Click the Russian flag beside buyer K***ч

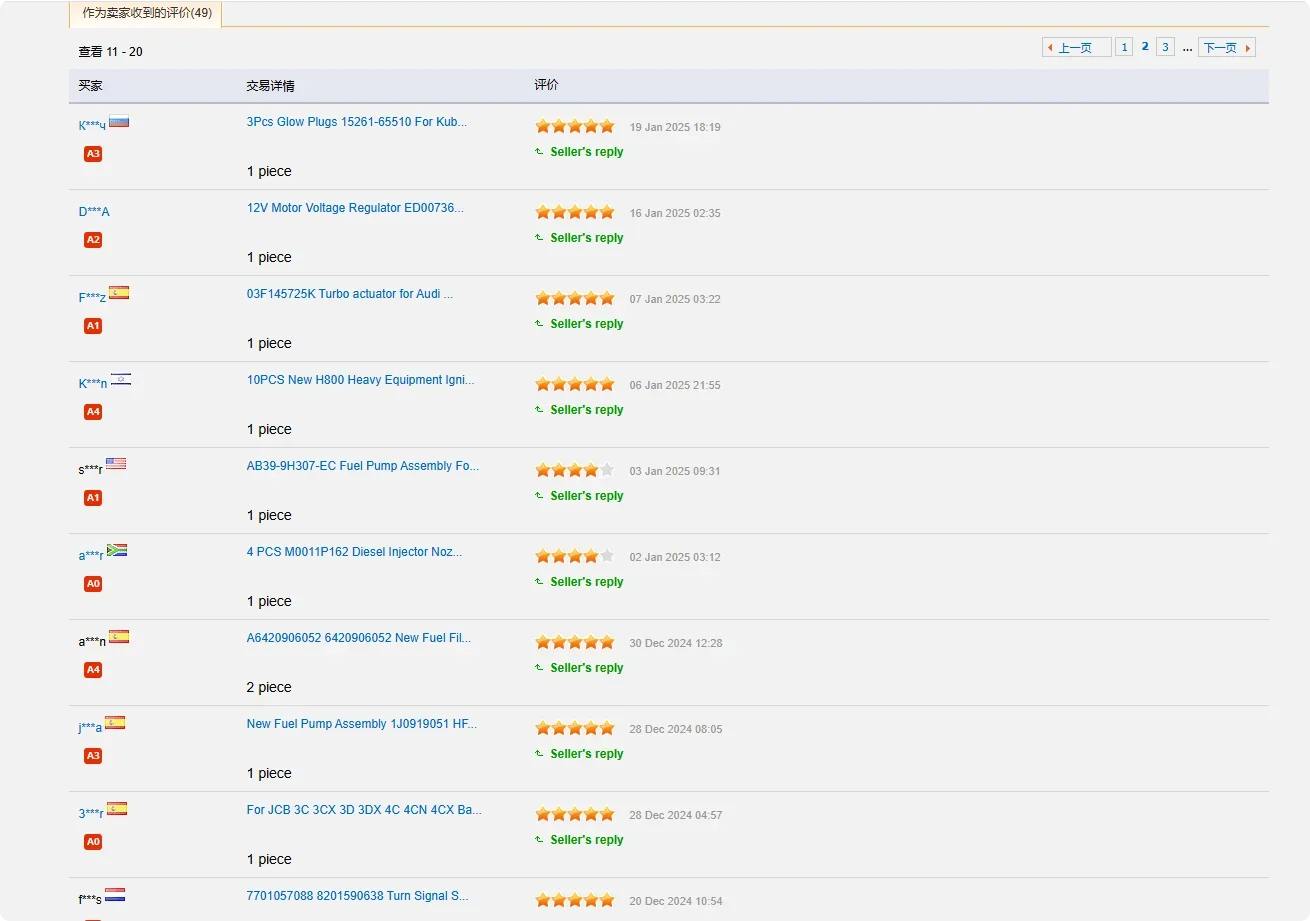(x=119, y=122)
